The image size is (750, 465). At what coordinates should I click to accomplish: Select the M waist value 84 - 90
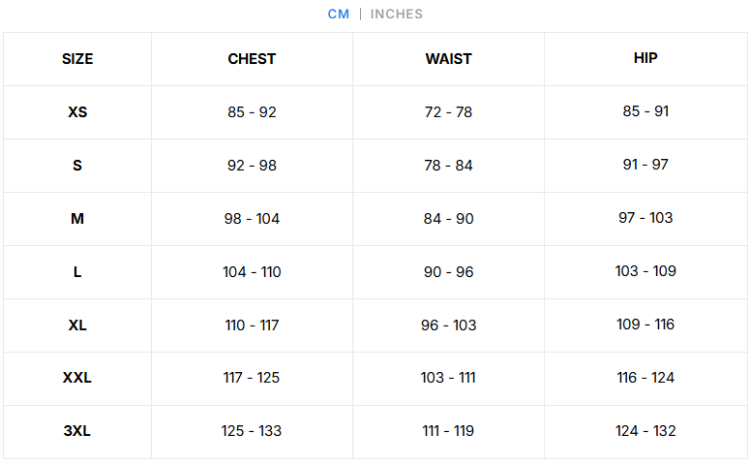[448, 218]
